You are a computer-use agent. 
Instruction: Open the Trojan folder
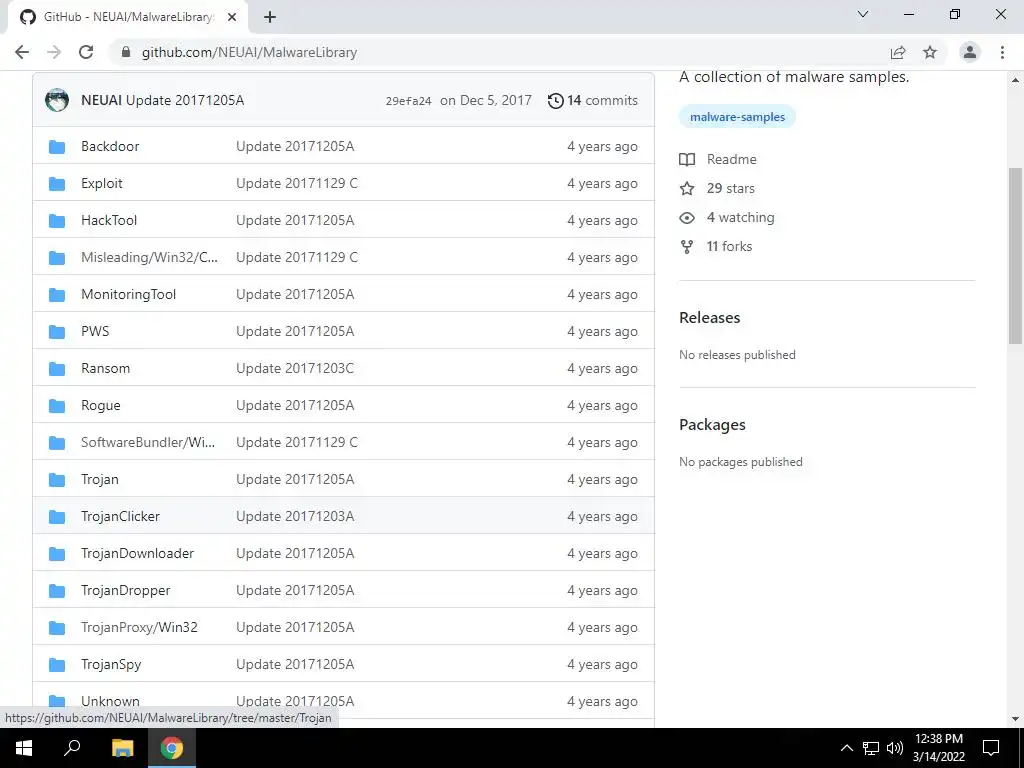coord(99,479)
